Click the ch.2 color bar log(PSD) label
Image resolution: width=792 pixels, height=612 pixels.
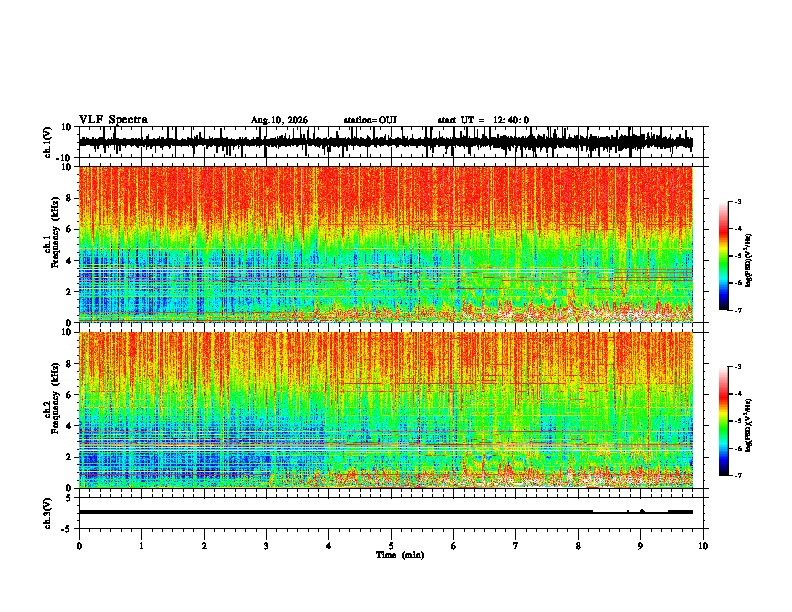click(x=748, y=425)
